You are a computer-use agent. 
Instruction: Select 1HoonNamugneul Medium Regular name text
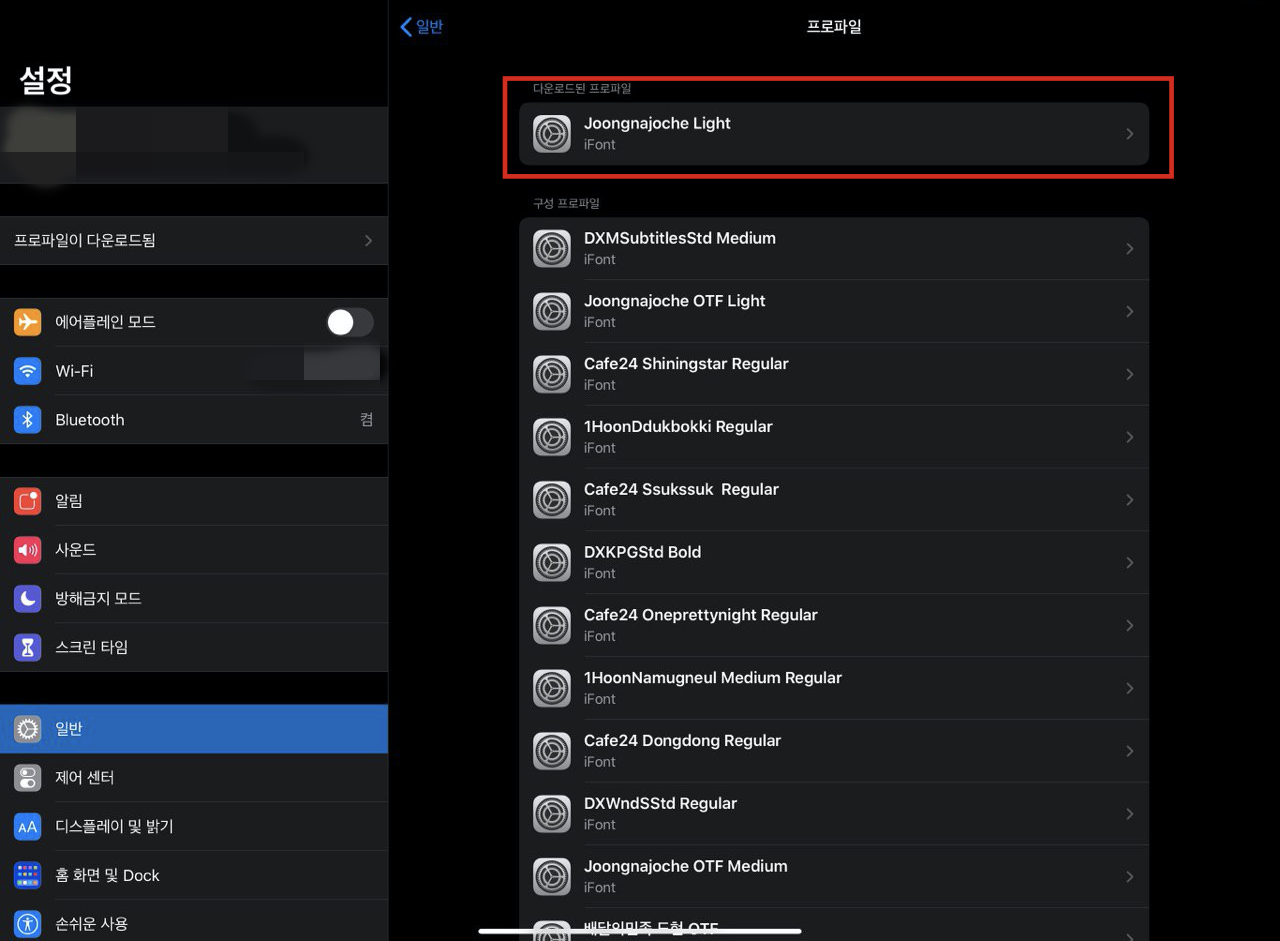pos(713,678)
